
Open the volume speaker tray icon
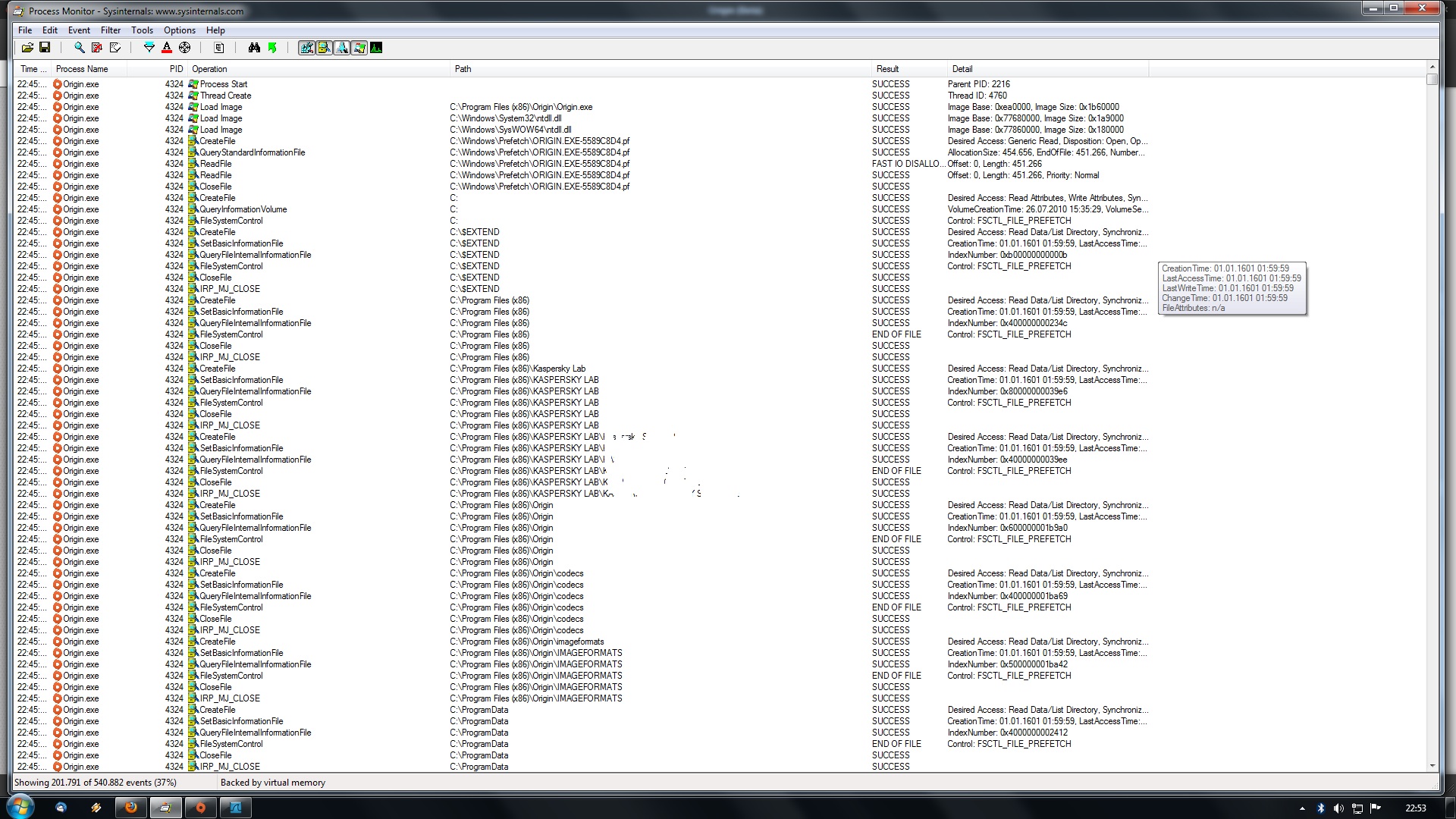point(1338,808)
